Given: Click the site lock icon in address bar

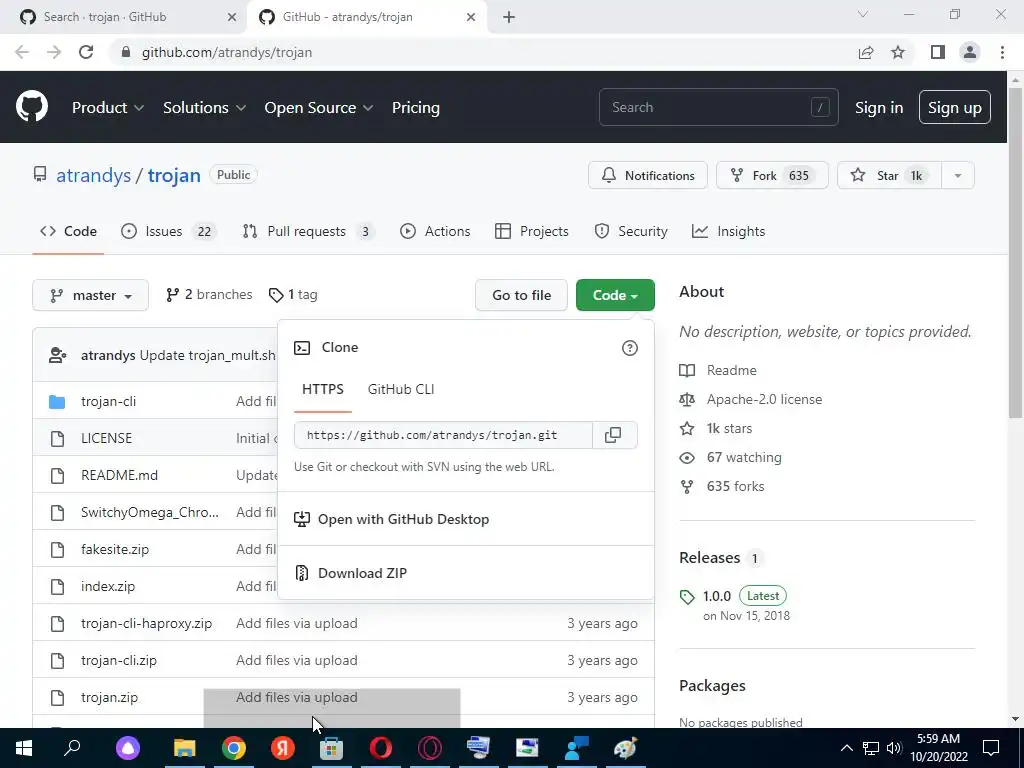Looking at the screenshot, I should click(126, 52).
